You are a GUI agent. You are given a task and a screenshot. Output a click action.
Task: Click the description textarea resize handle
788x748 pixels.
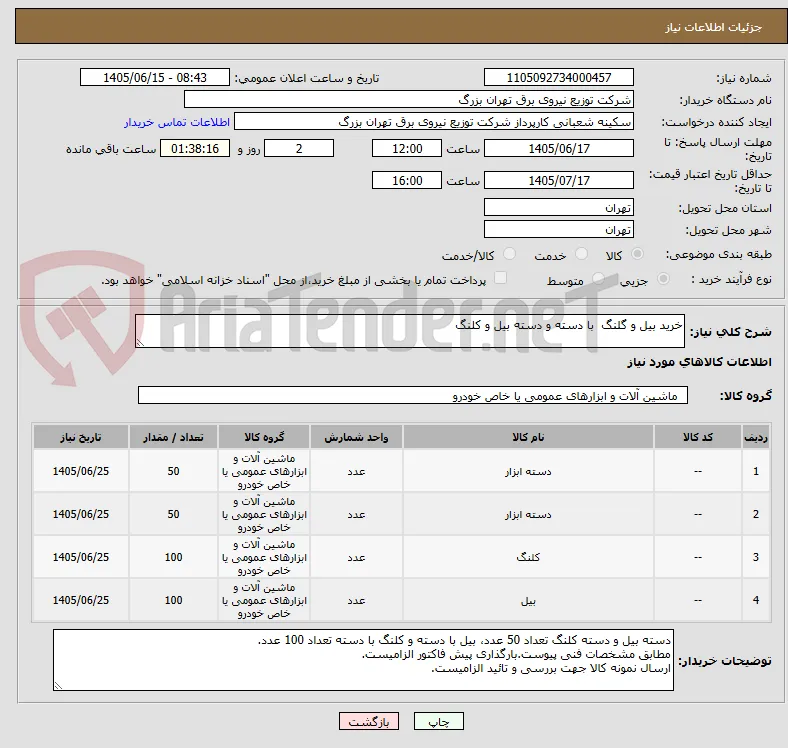(140, 342)
